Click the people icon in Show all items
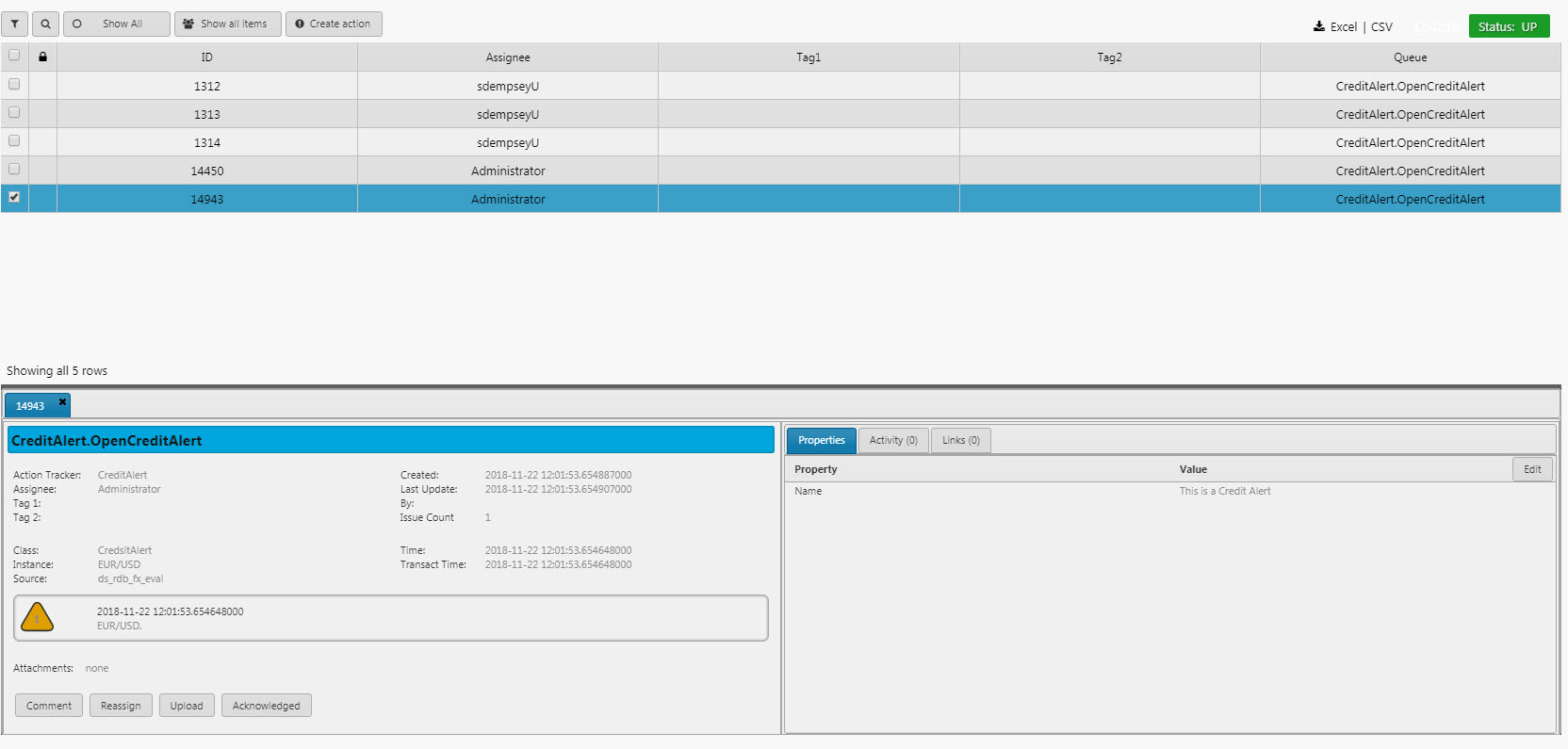This screenshot has width=1568, height=749. click(x=188, y=24)
